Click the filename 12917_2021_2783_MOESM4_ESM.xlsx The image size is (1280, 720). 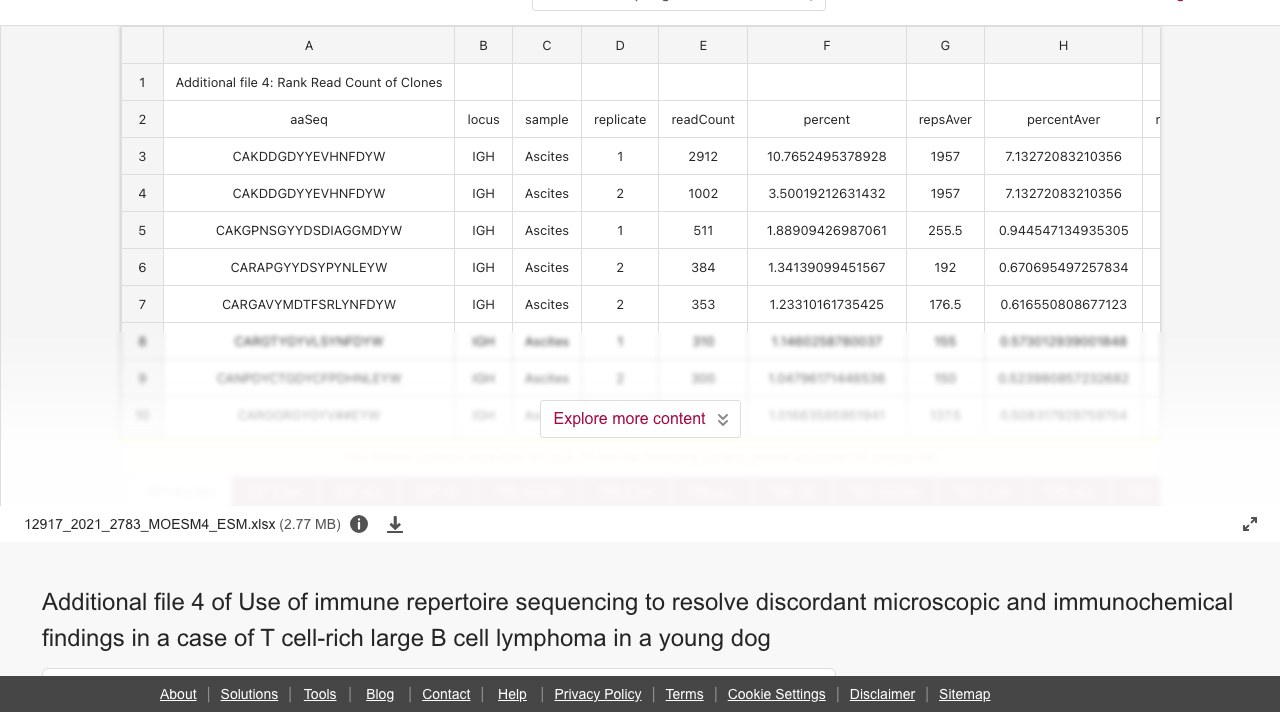(150, 524)
